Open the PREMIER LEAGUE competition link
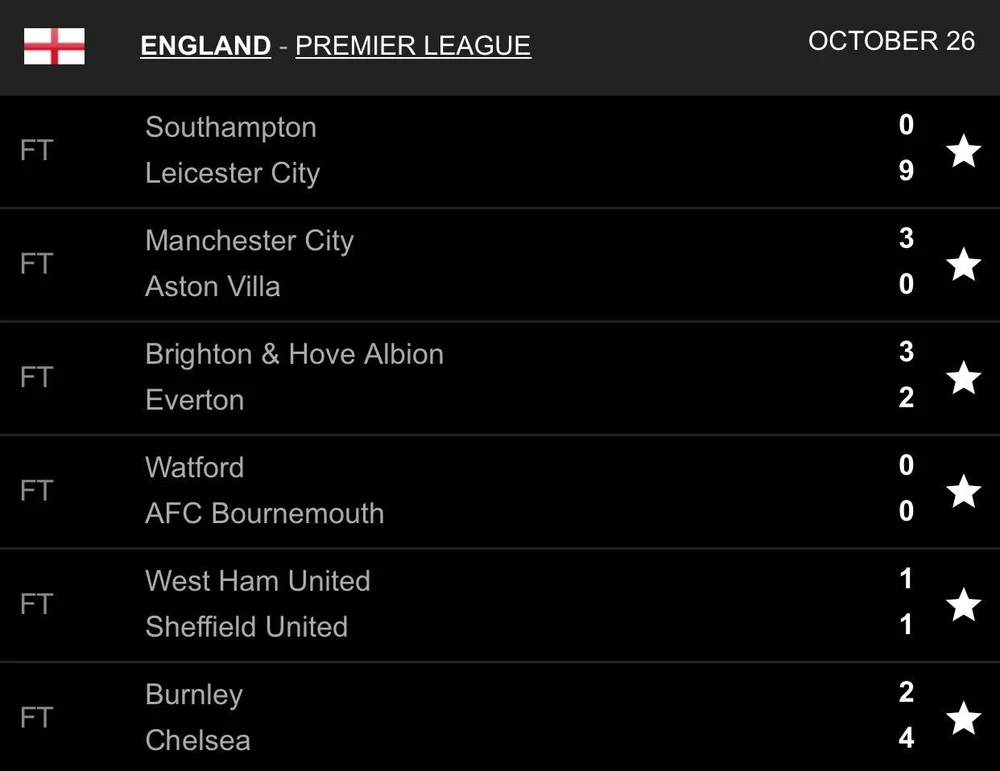Image resolution: width=1000 pixels, height=771 pixels. coord(413,46)
